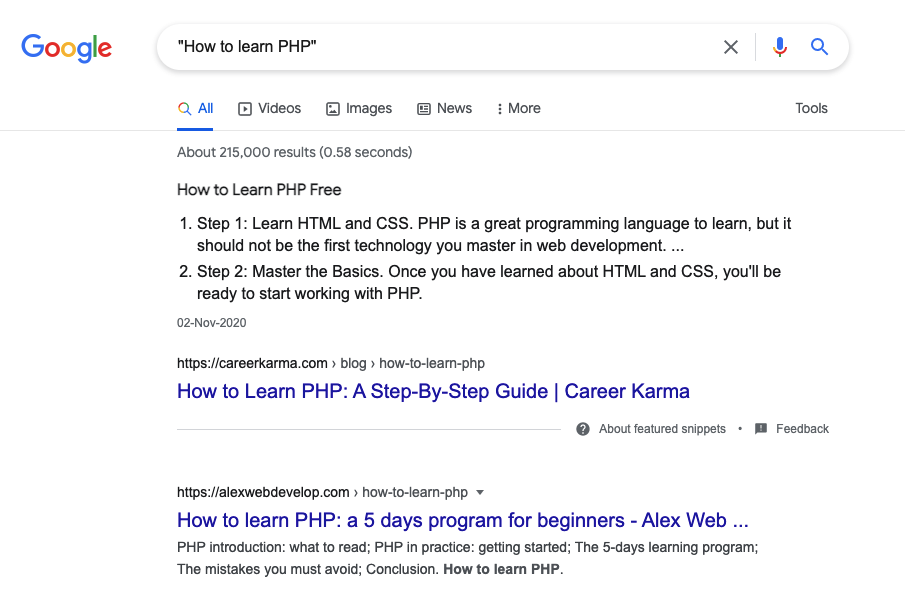Expand the dropdown arrow next to alexwebdevelop URL
Screen dimensions: 905x606
(x=480, y=492)
